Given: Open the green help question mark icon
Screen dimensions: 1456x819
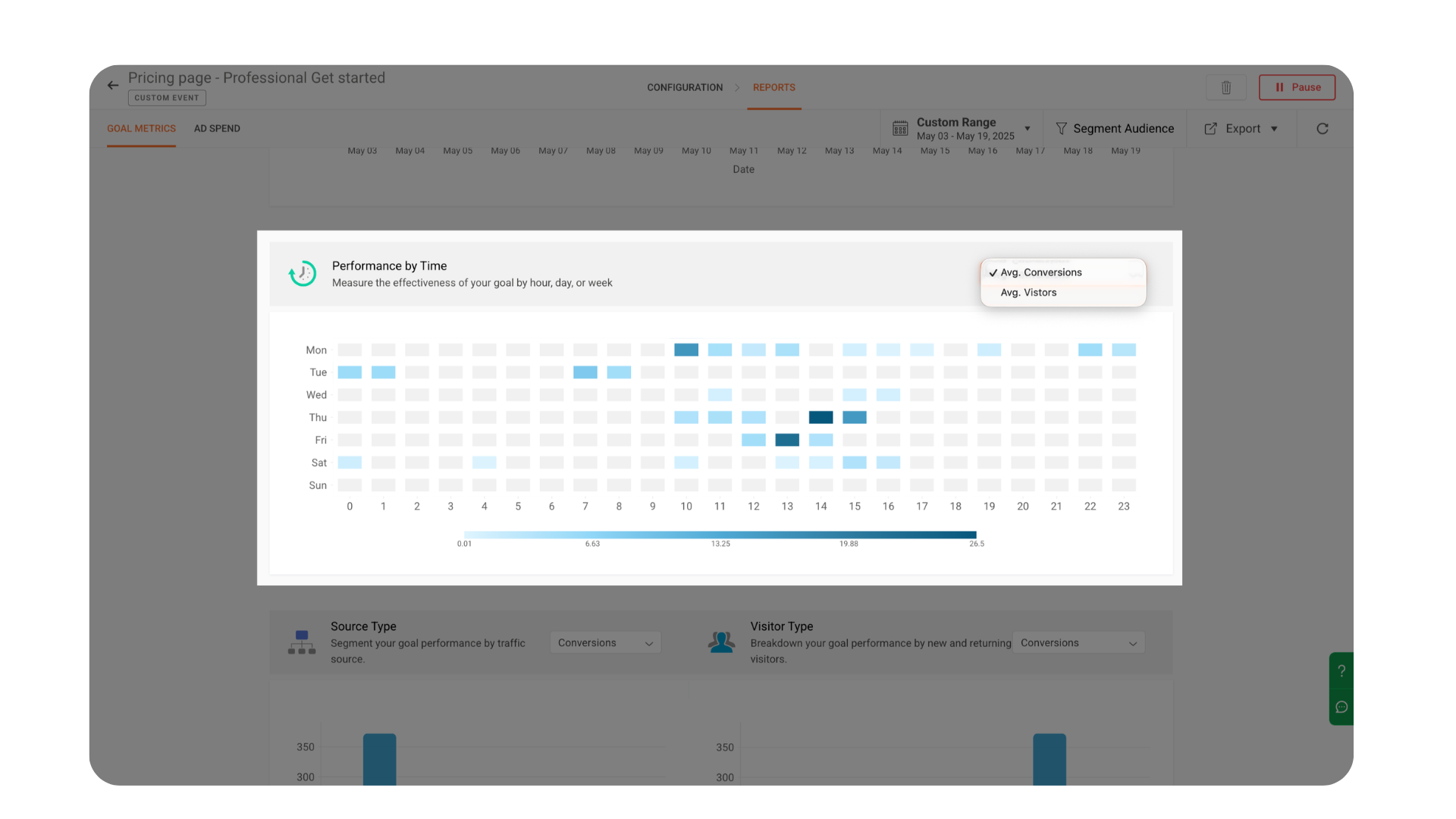Looking at the screenshot, I should (x=1341, y=671).
